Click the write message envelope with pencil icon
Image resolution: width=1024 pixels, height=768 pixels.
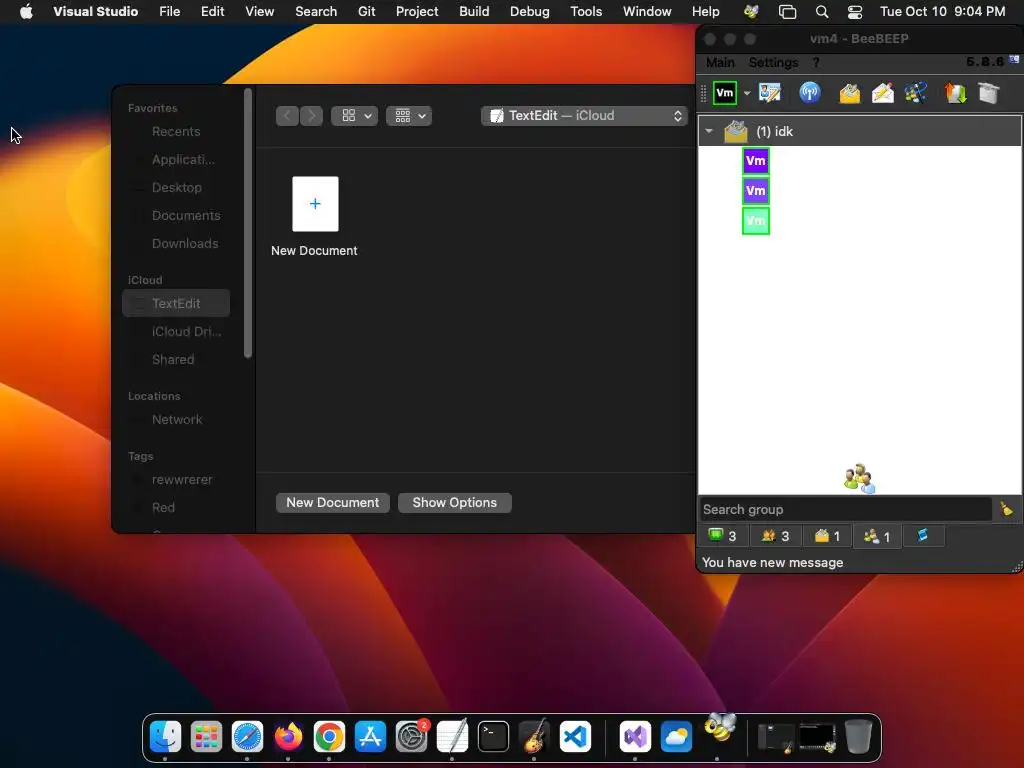click(882, 93)
